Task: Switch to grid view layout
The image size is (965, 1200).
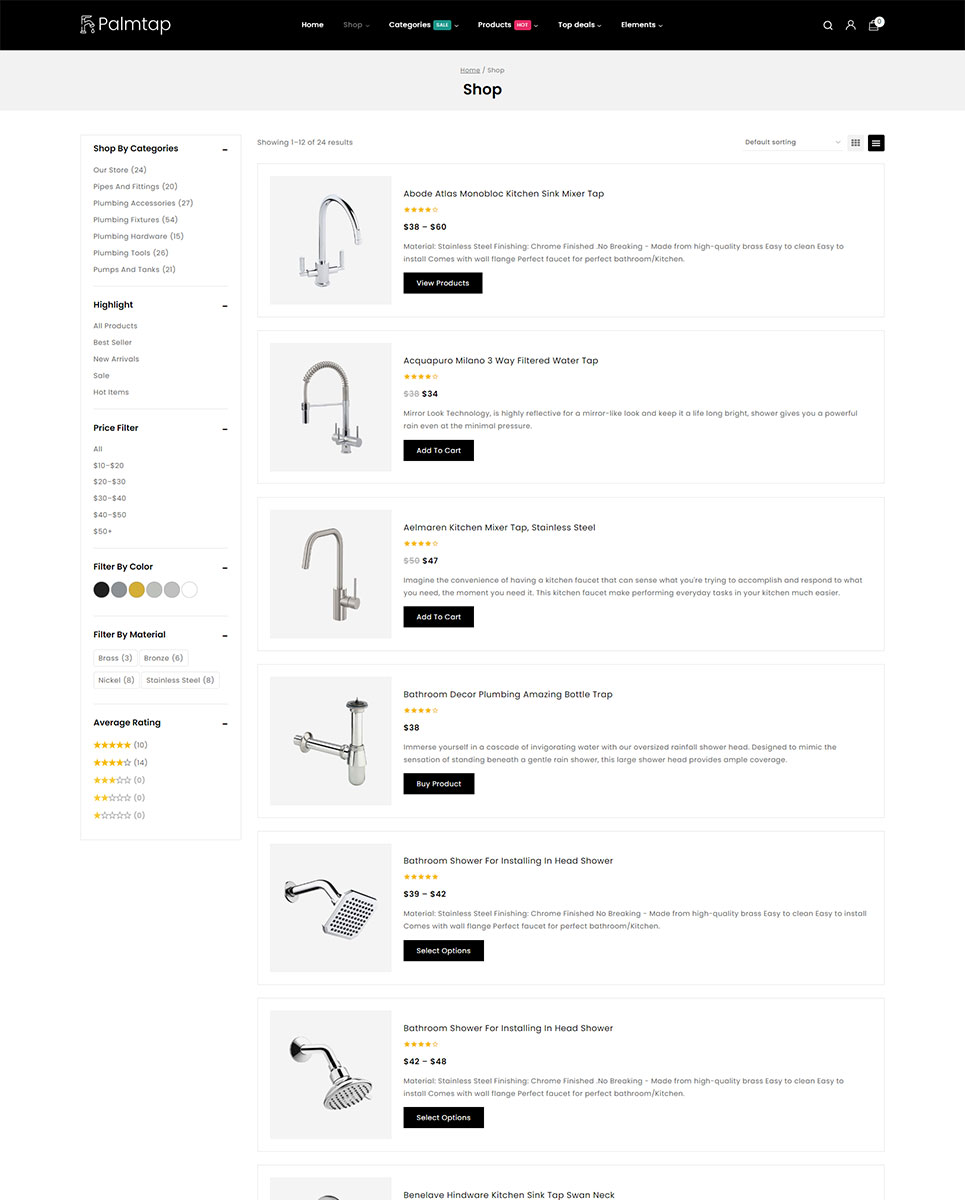Action: click(x=856, y=143)
